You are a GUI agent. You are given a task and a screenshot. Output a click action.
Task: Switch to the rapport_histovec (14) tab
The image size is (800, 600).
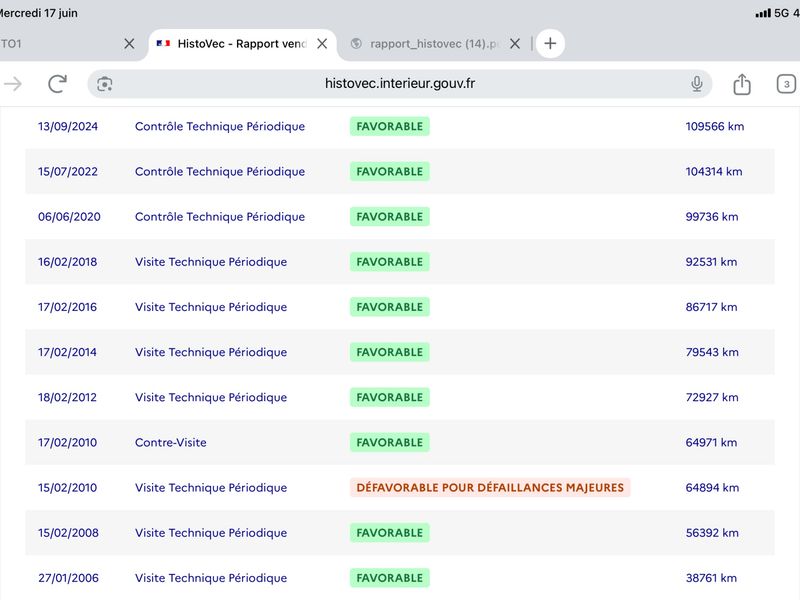(434, 44)
